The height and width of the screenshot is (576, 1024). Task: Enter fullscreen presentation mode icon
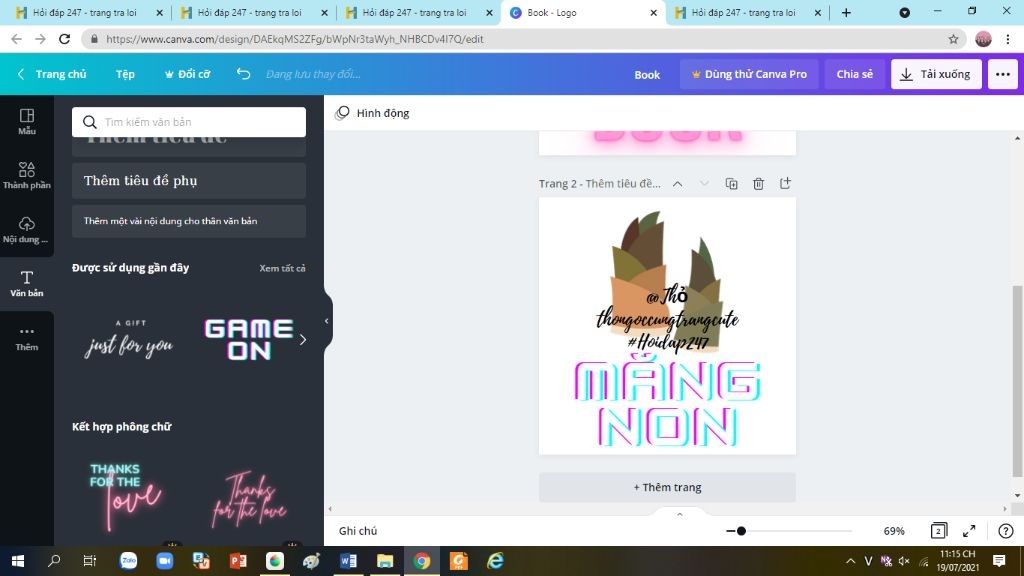click(x=969, y=531)
